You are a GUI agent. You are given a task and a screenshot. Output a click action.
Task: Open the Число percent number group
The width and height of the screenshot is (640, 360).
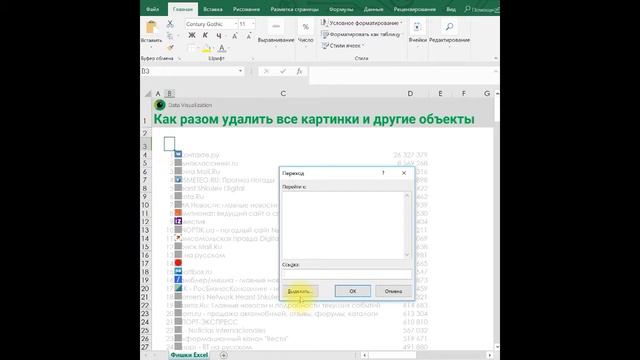(x=305, y=32)
